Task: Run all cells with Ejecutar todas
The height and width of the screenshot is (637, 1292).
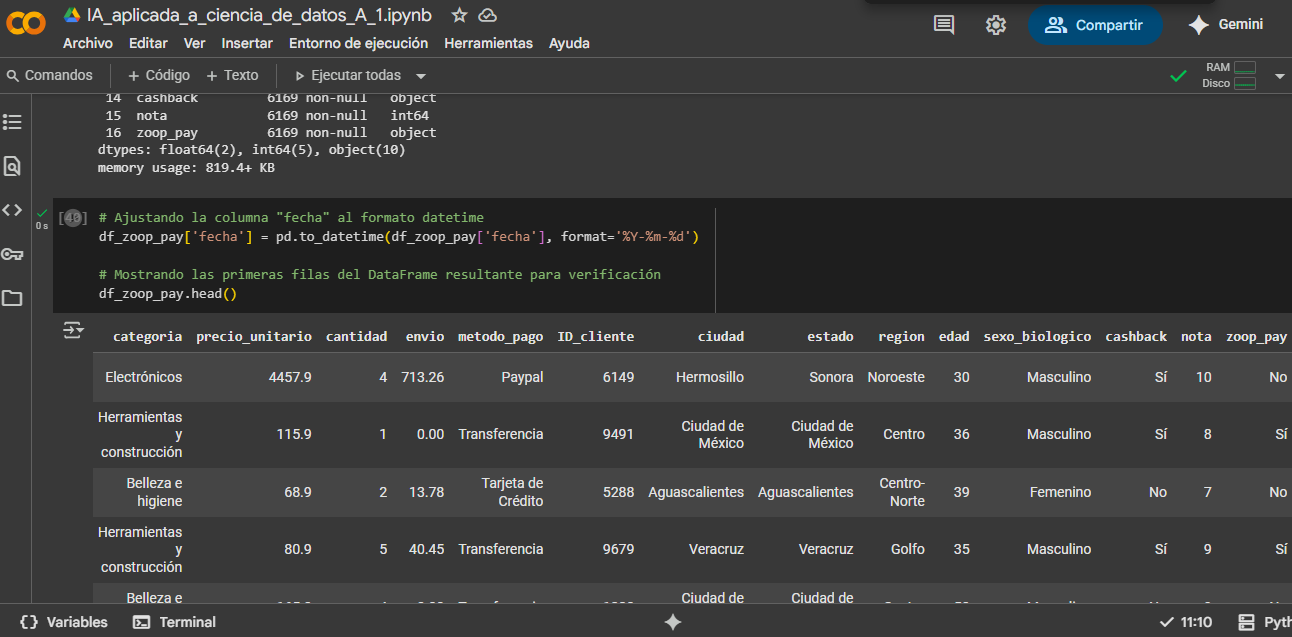Action: click(348, 75)
